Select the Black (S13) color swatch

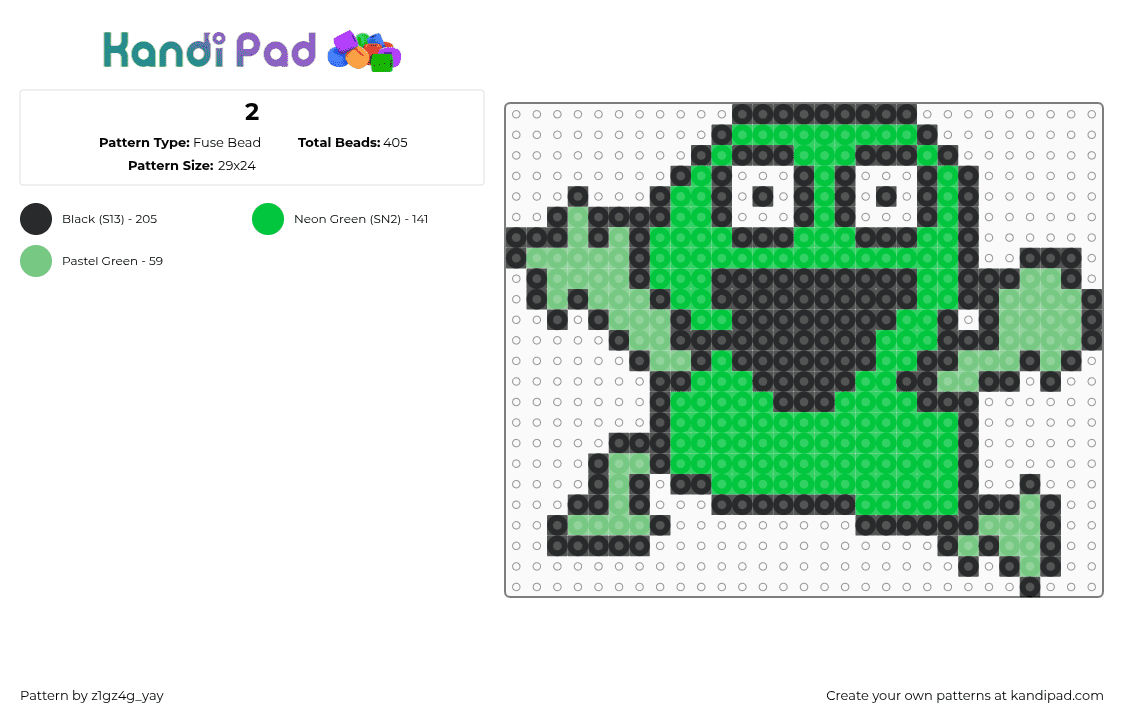click(36, 219)
